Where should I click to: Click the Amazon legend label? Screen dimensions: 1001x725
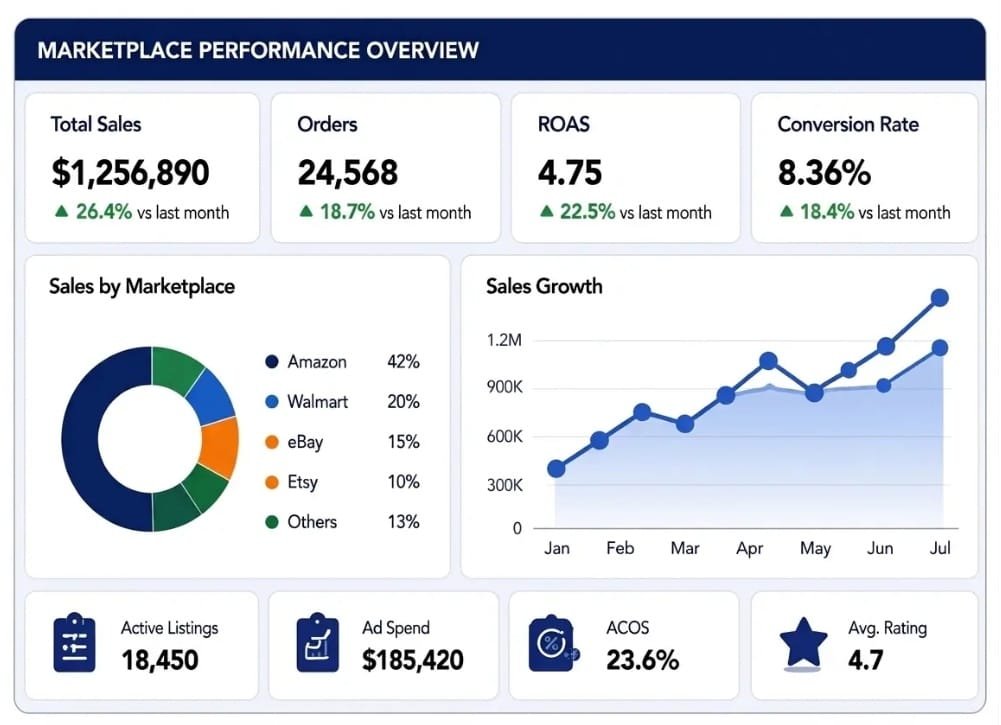point(317,362)
